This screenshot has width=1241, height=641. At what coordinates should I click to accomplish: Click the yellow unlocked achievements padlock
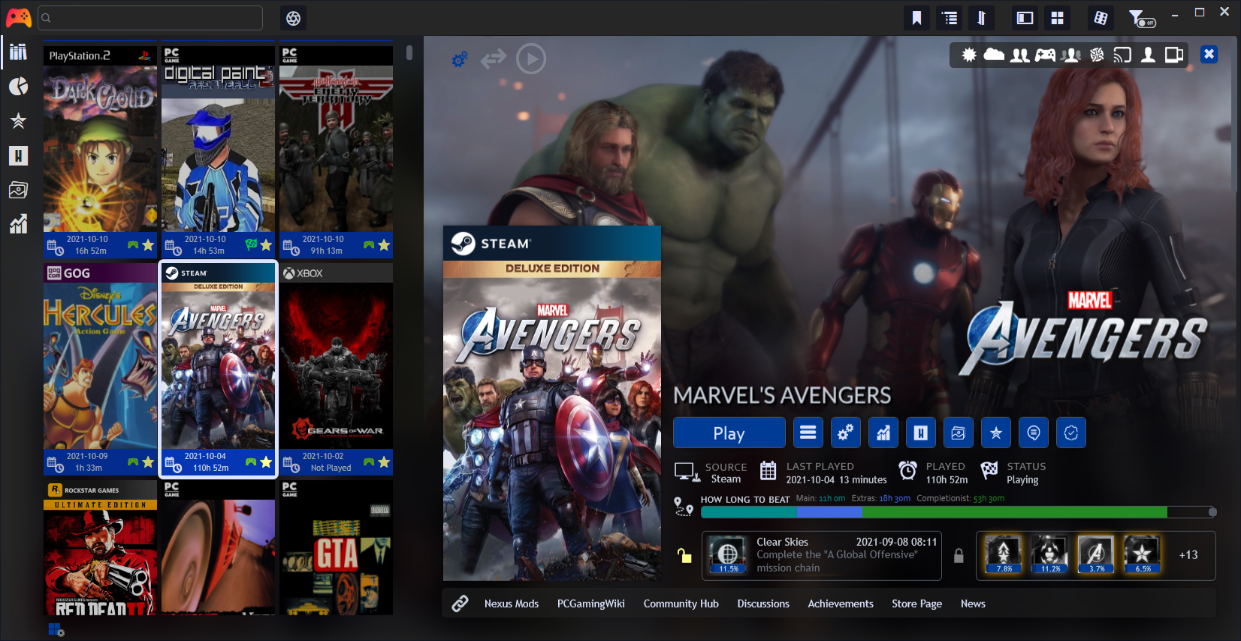(685, 556)
